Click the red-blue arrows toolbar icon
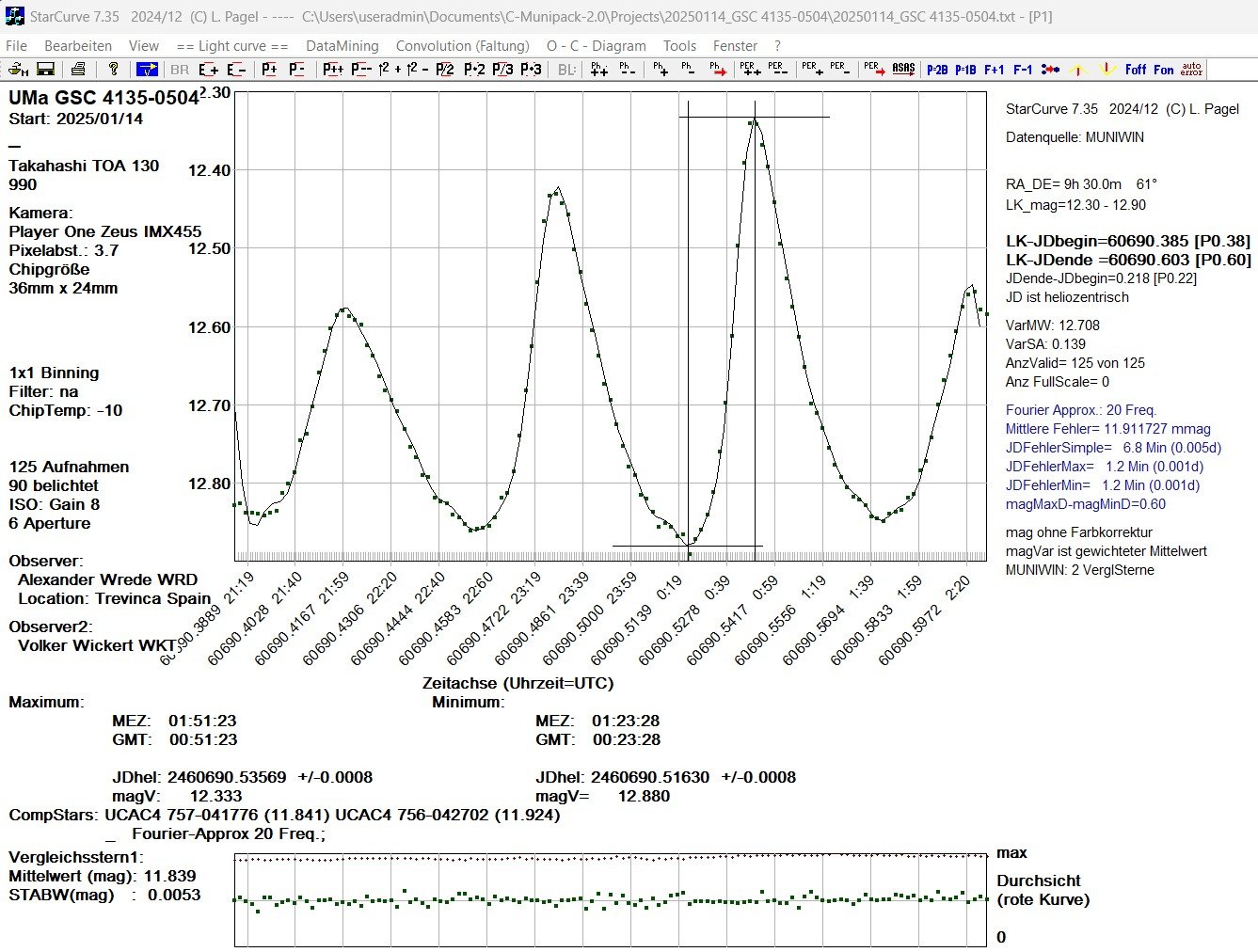Screen dimensions: 1258x952 (1051, 70)
